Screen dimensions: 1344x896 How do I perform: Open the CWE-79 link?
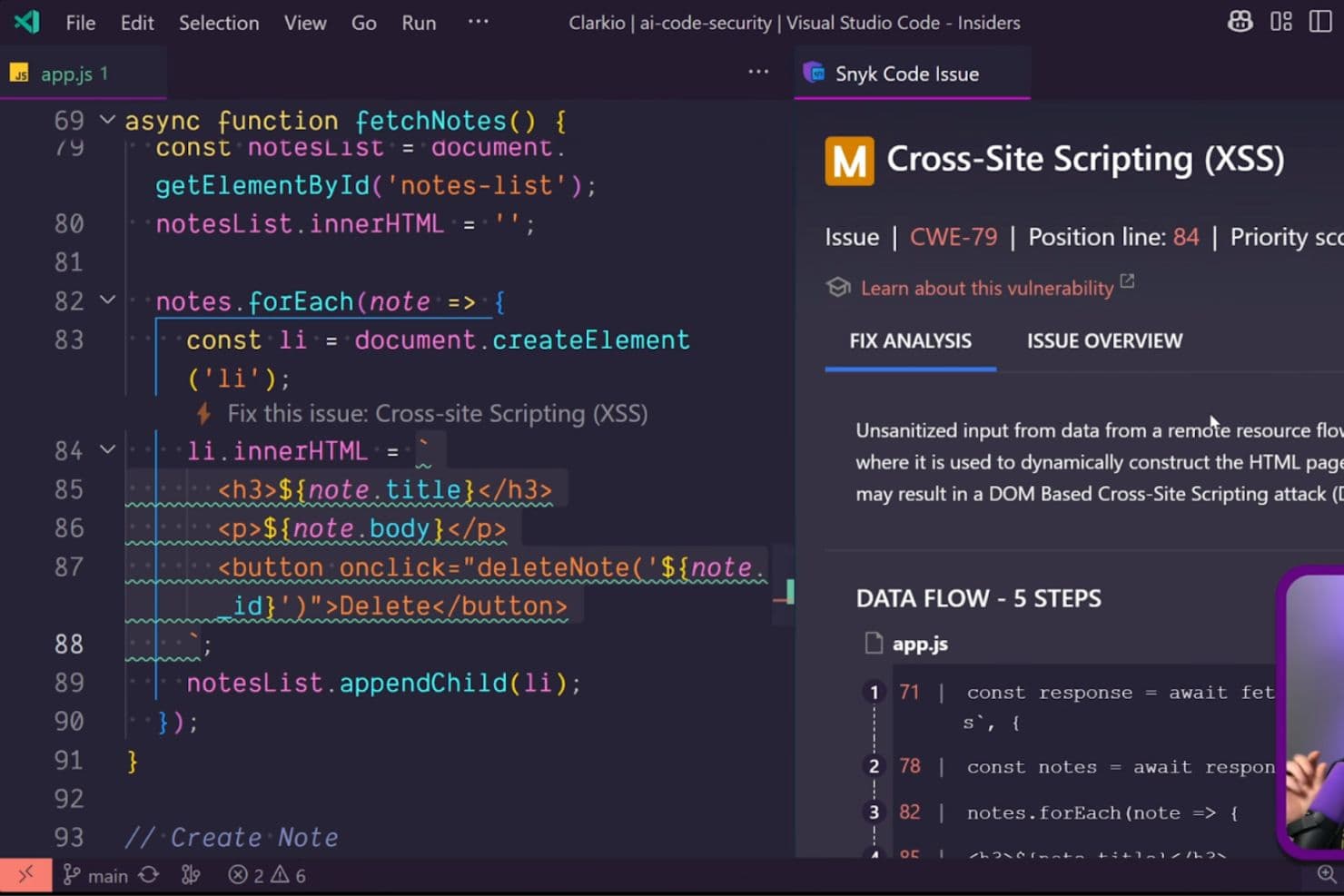[954, 237]
